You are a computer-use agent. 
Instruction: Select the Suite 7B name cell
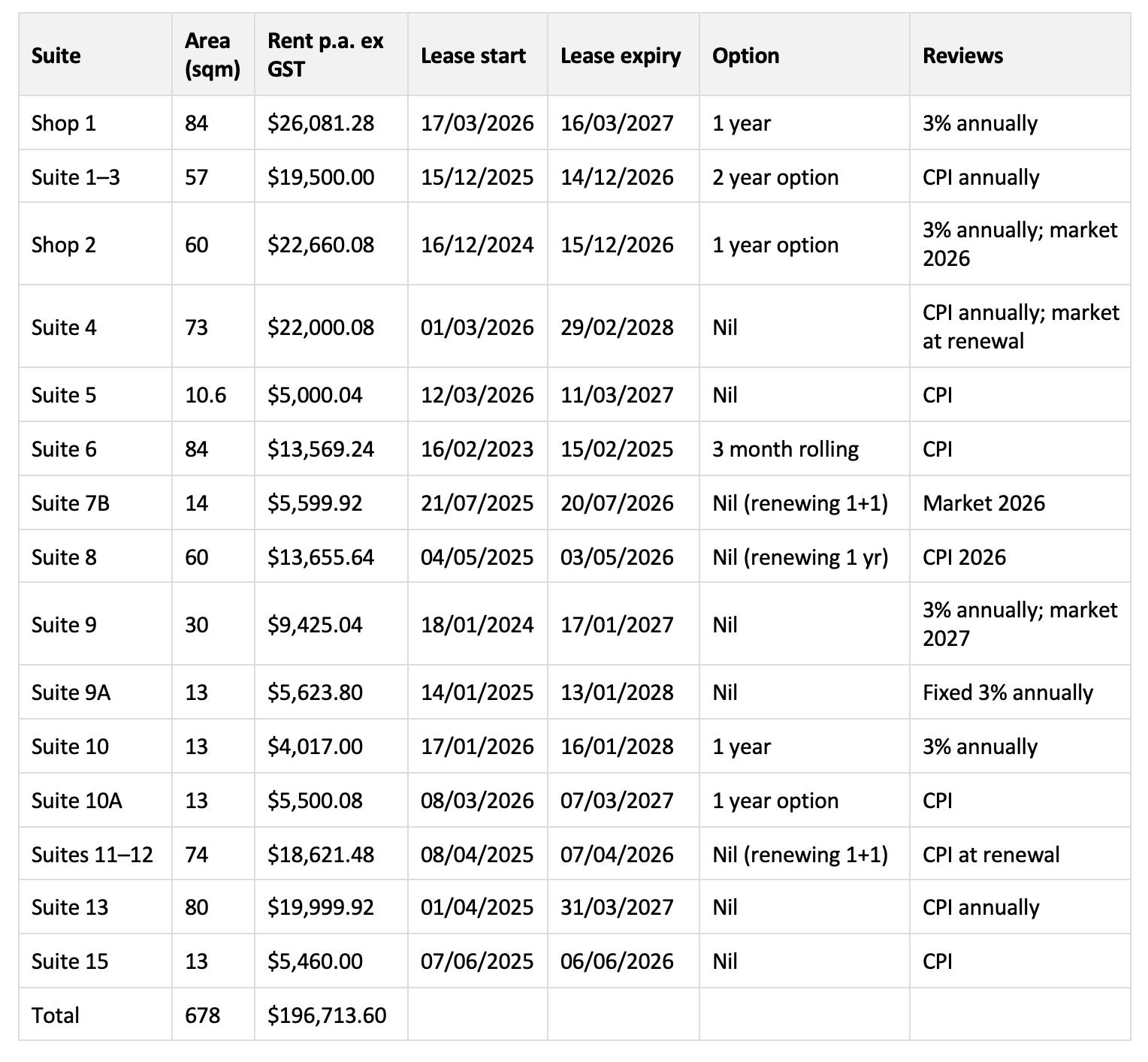click(71, 503)
